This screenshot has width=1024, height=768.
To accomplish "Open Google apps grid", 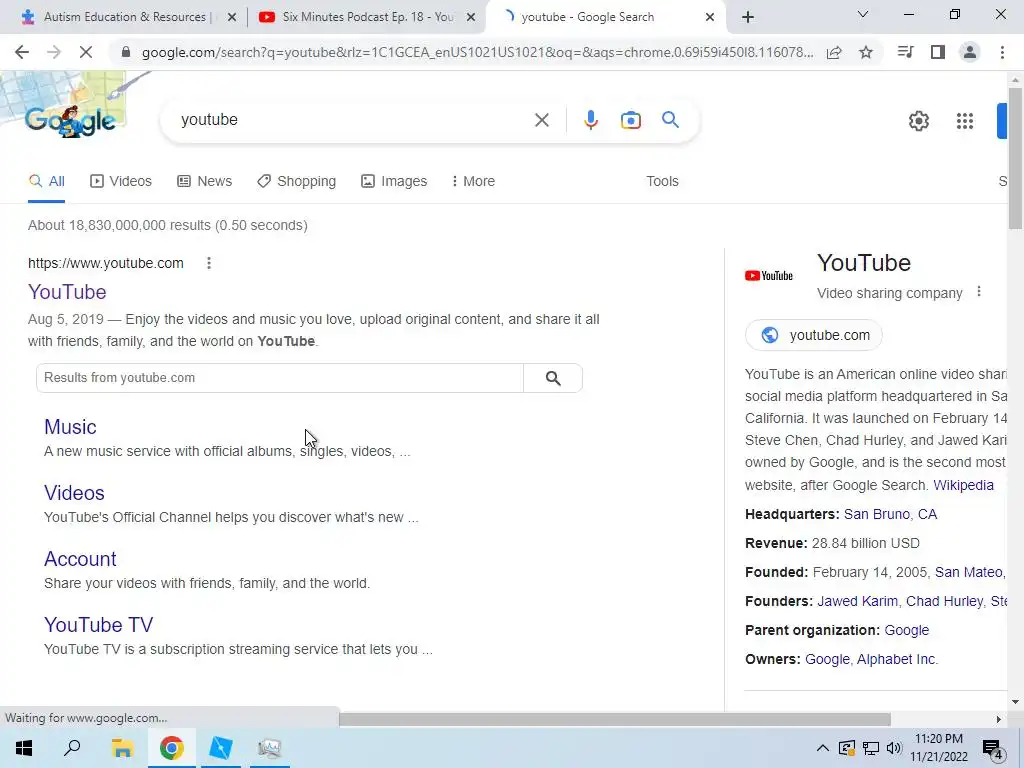I will pyautogui.click(x=965, y=121).
